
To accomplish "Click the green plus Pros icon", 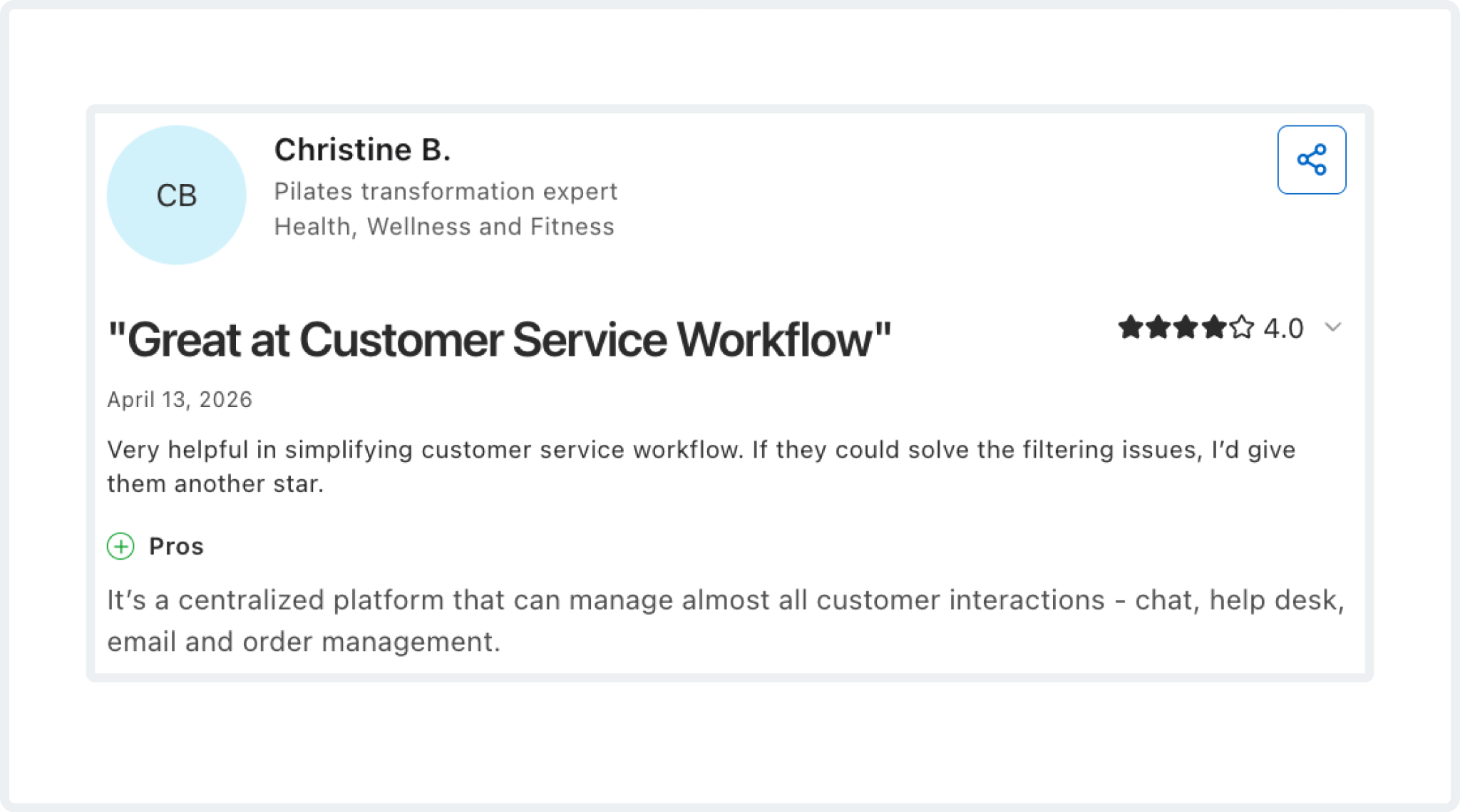I will click(x=120, y=546).
